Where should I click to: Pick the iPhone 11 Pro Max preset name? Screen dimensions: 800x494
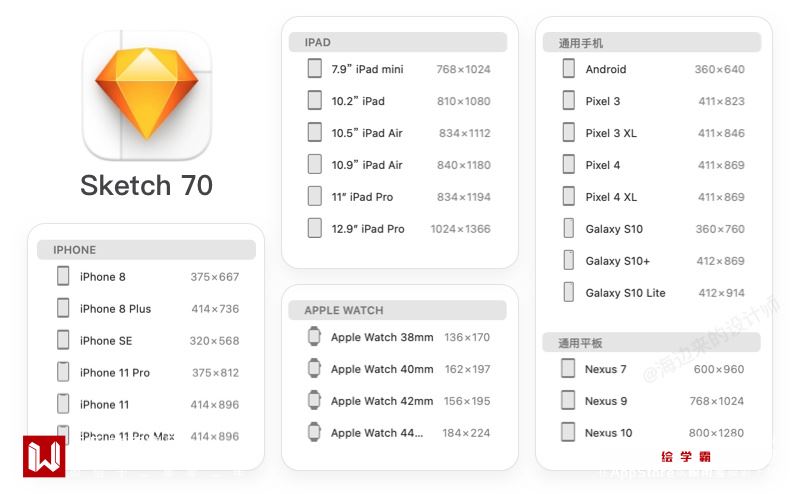[127, 436]
